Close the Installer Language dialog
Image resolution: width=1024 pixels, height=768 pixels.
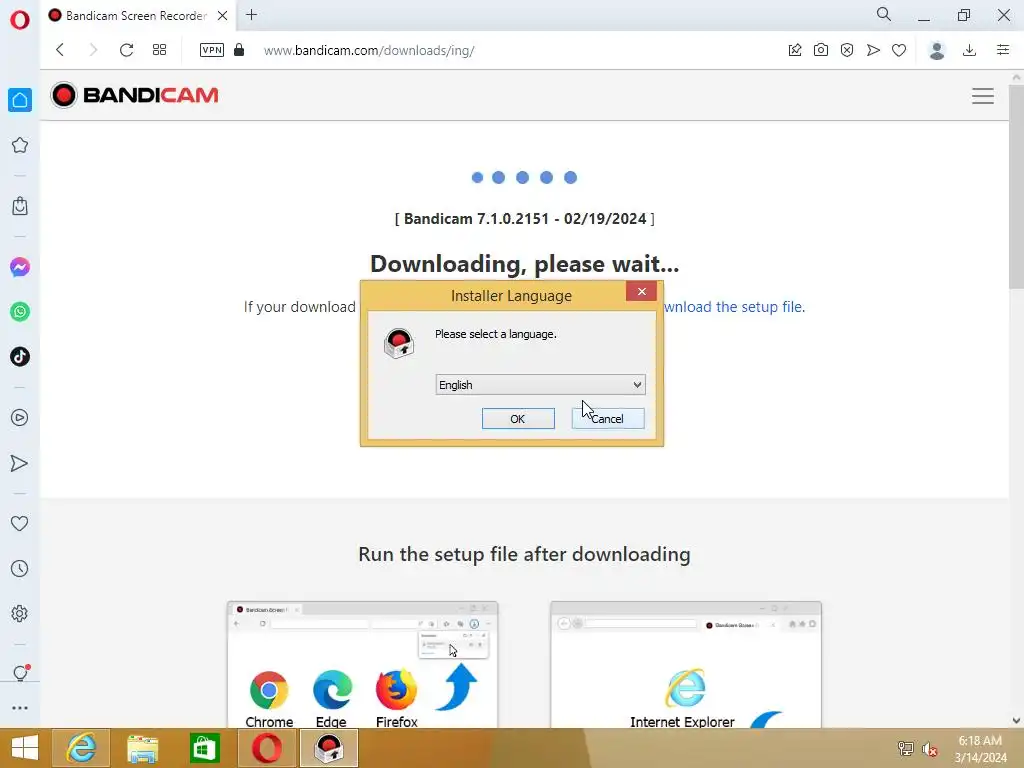pyautogui.click(x=641, y=291)
